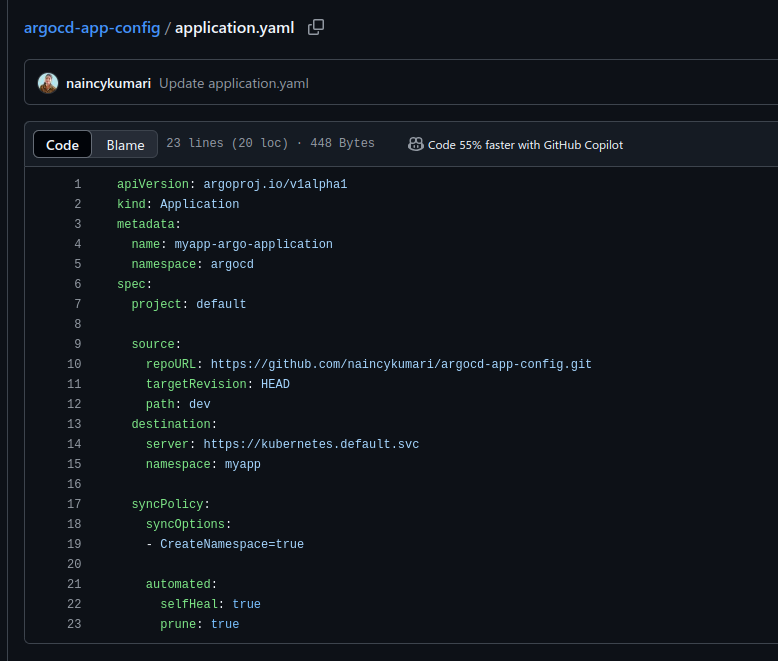
Task: Click the GitHub Copilot icon
Action: pyautogui.click(x=416, y=144)
